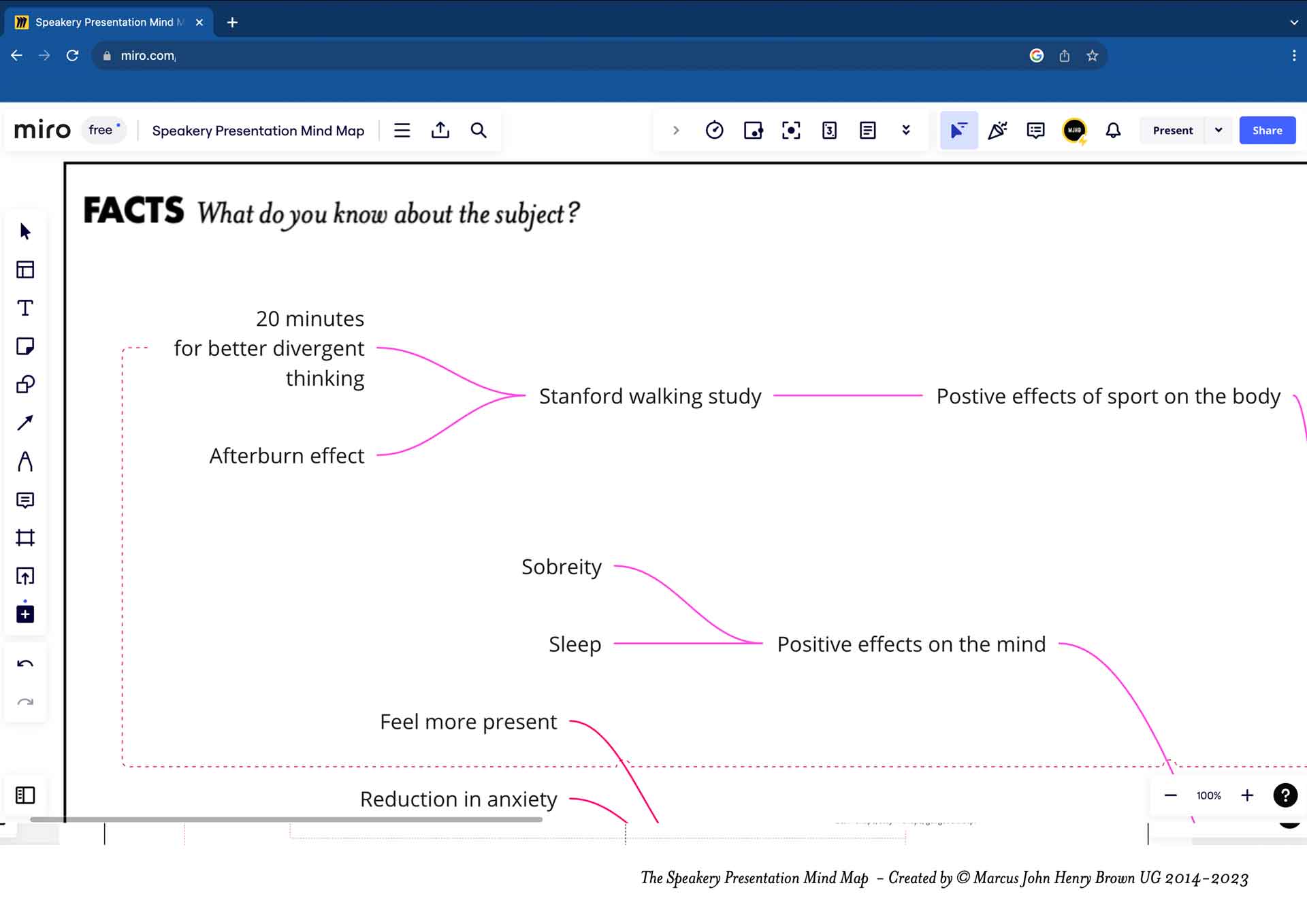Toggle collaborators' cursors visibility

[959, 130]
